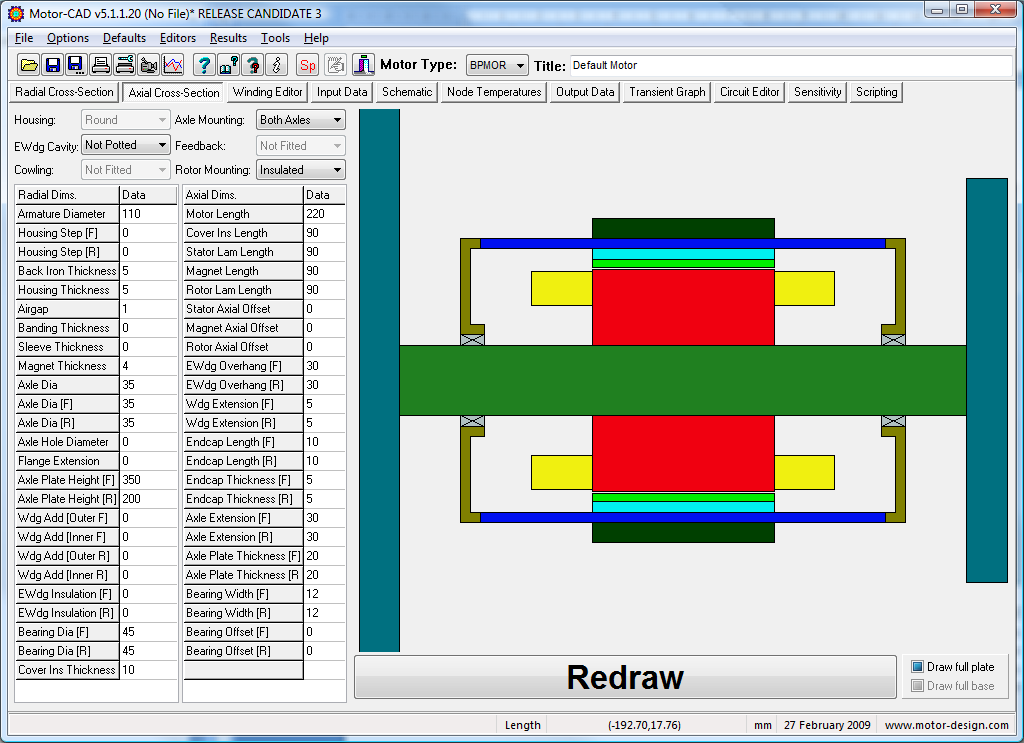Open the EWdg Cavity Not Potted dropdown
This screenshot has height=743, width=1024.
click(125, 145)
